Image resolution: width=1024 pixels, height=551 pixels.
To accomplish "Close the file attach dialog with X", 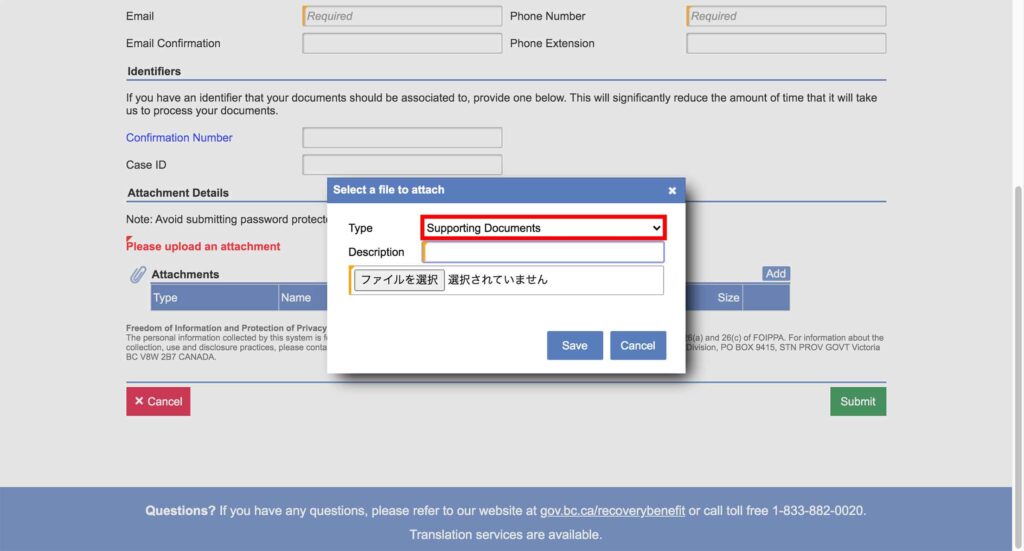I will pos(672,190).
